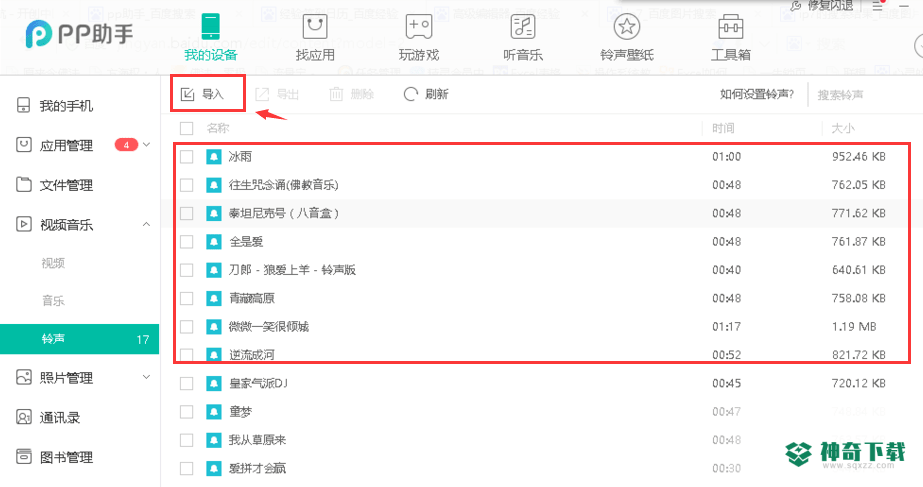Click the bell icon beside 童梦
The height and width of the screenshot is (487, 923).
point(214,412)
